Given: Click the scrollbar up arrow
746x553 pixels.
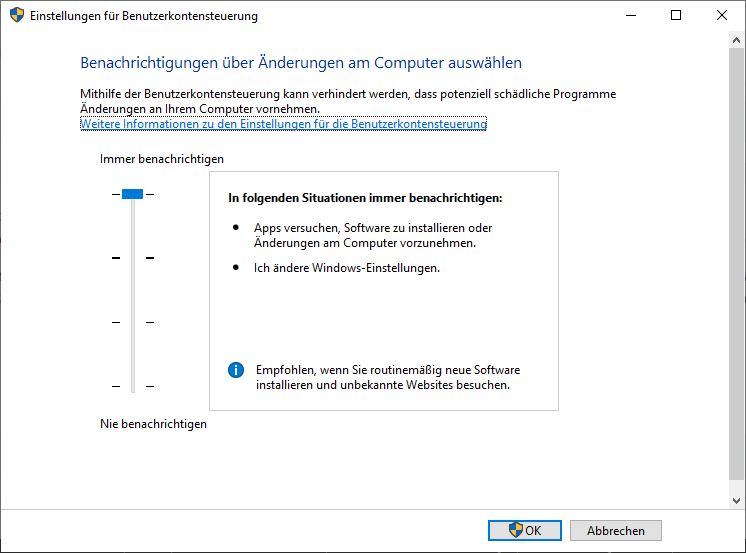Looking at the screenshot, I should (x=736, y=40).
